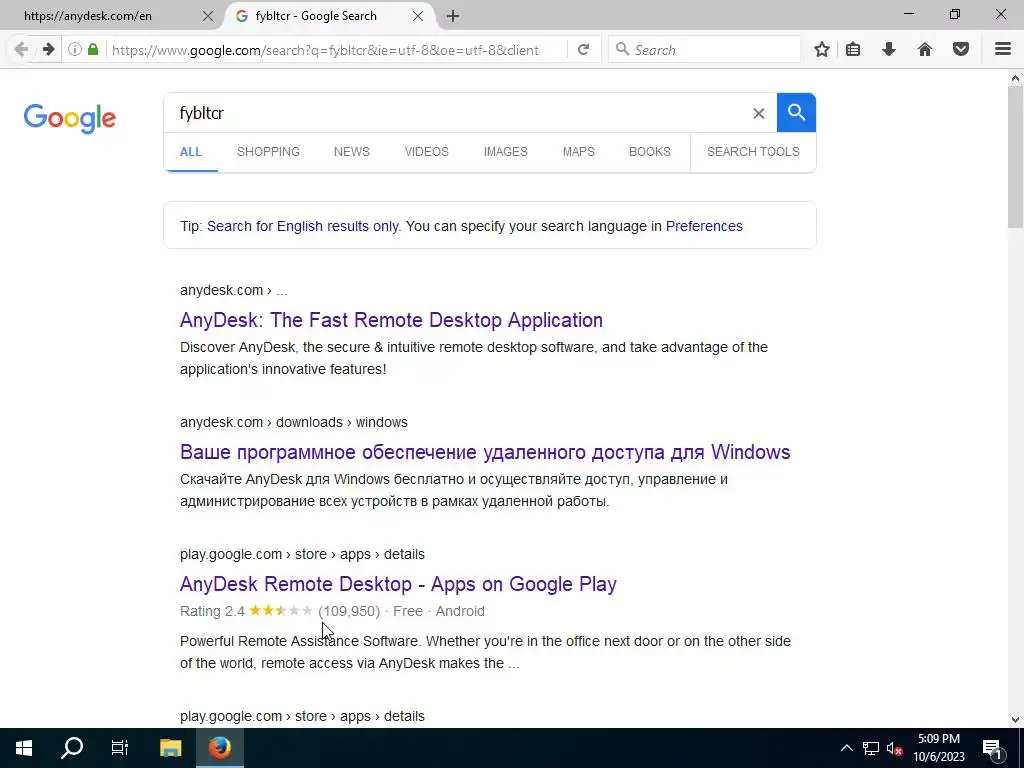Image resolution: width=1024 pixels, height=768 pixels.
Task: Select the ALL results tab
Action: 191,152
